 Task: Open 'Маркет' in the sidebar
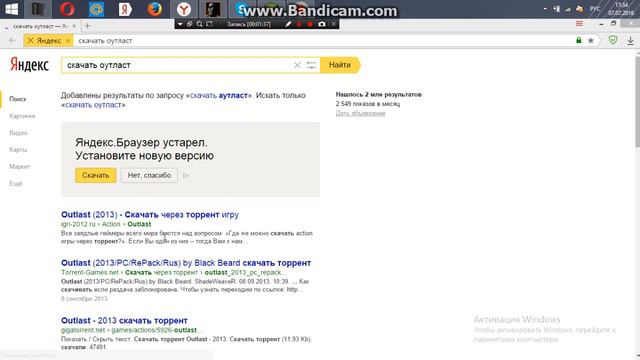[x=20, y=166]
